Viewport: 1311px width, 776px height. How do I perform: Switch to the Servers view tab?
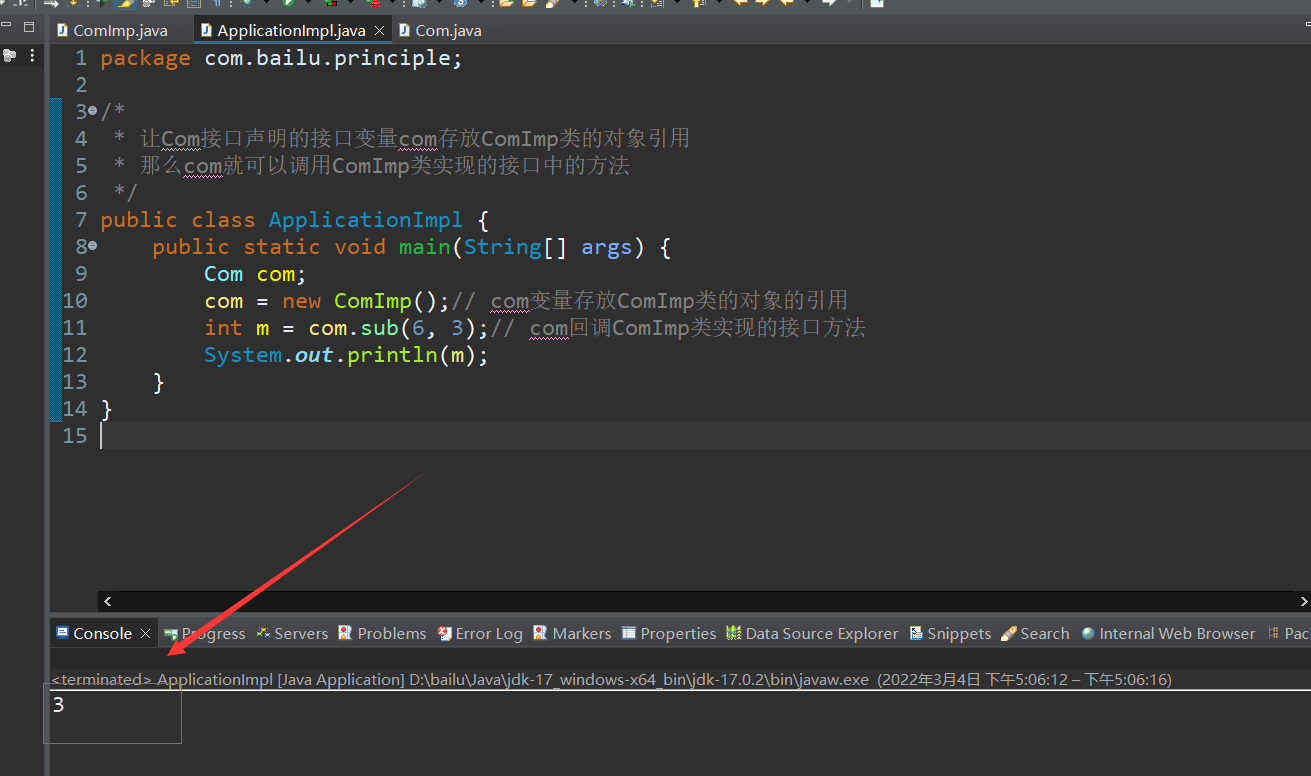pos(292,633)
